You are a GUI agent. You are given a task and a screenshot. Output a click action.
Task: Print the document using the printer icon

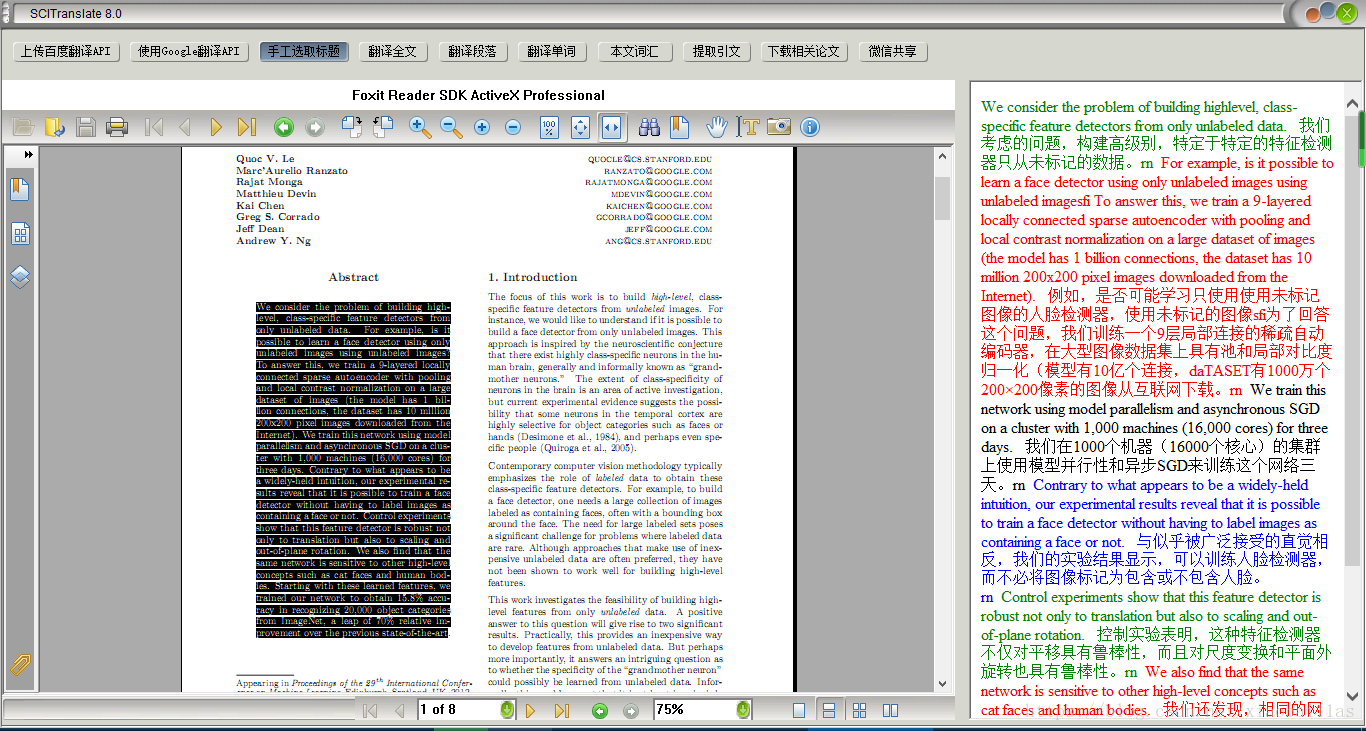[117, 127]
